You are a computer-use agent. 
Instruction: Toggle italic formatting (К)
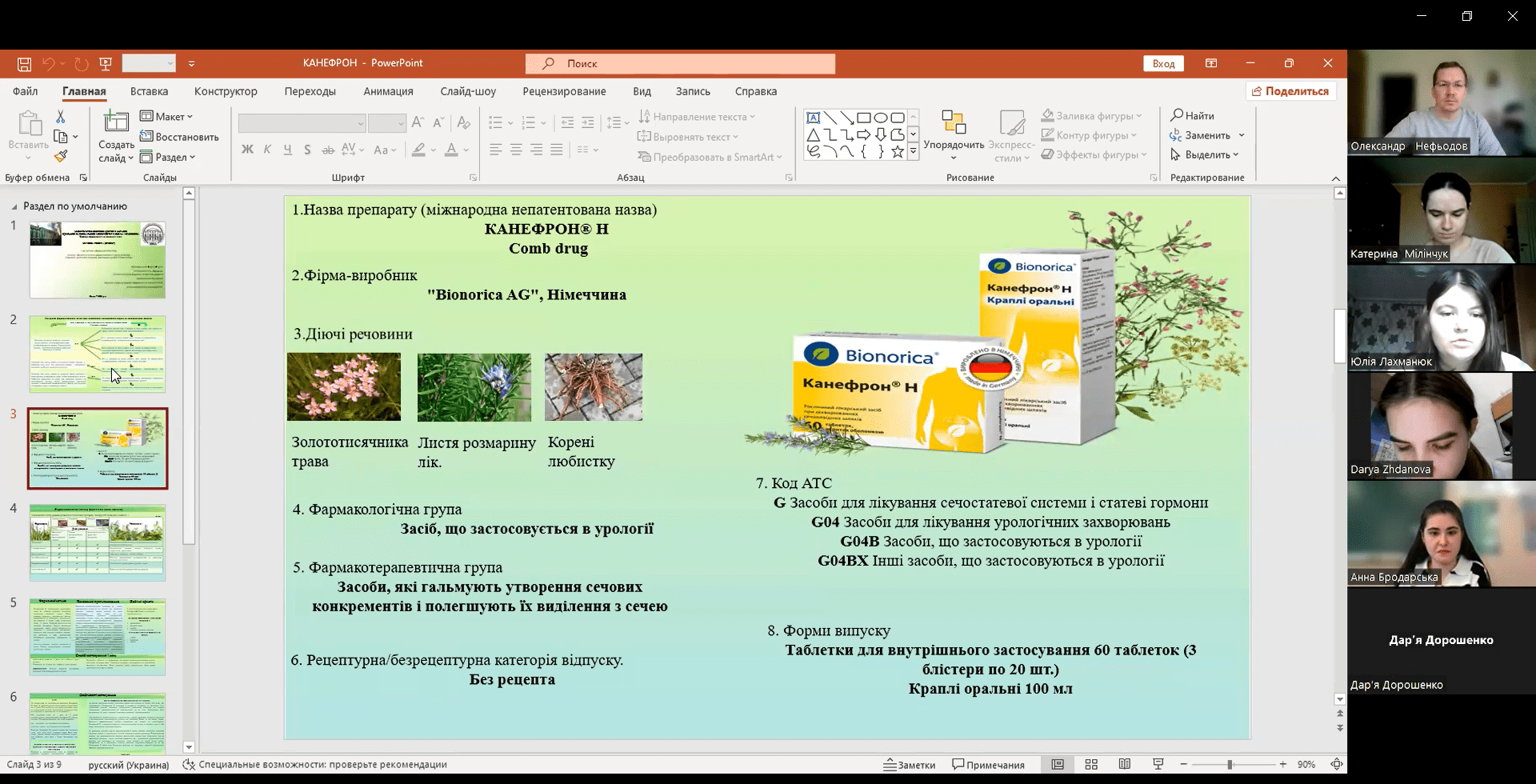(x=267, y=150)
